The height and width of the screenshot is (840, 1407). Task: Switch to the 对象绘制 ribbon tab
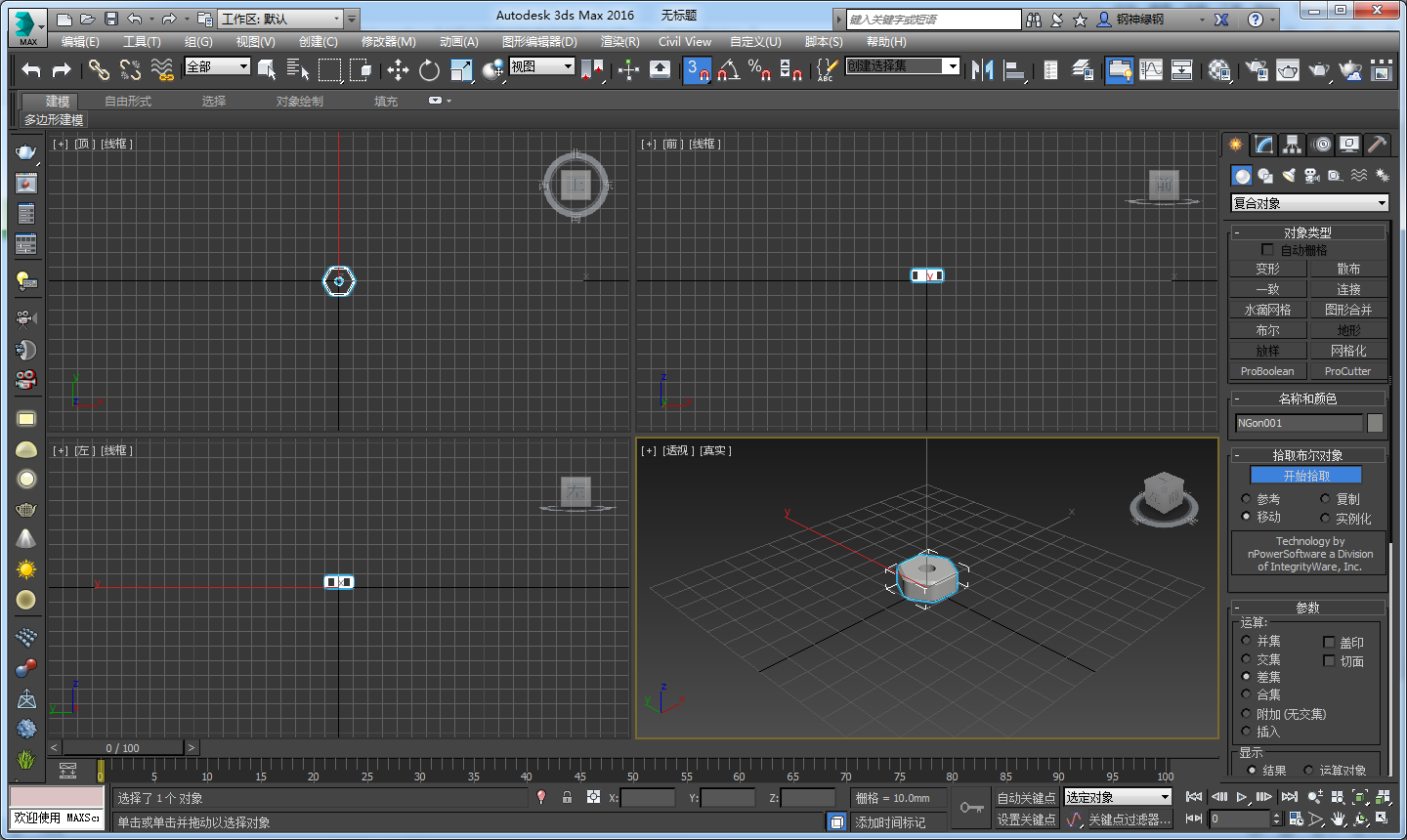coord(299,102)
